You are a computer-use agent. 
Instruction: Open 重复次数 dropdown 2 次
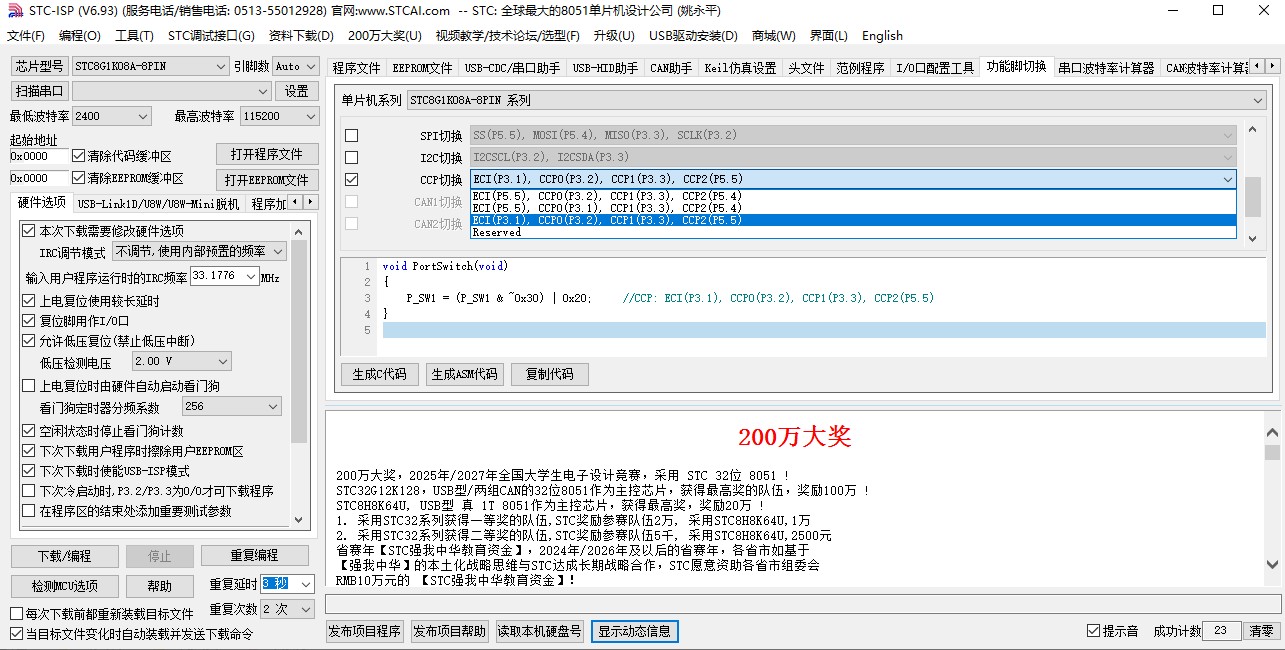tap(289, 609)
